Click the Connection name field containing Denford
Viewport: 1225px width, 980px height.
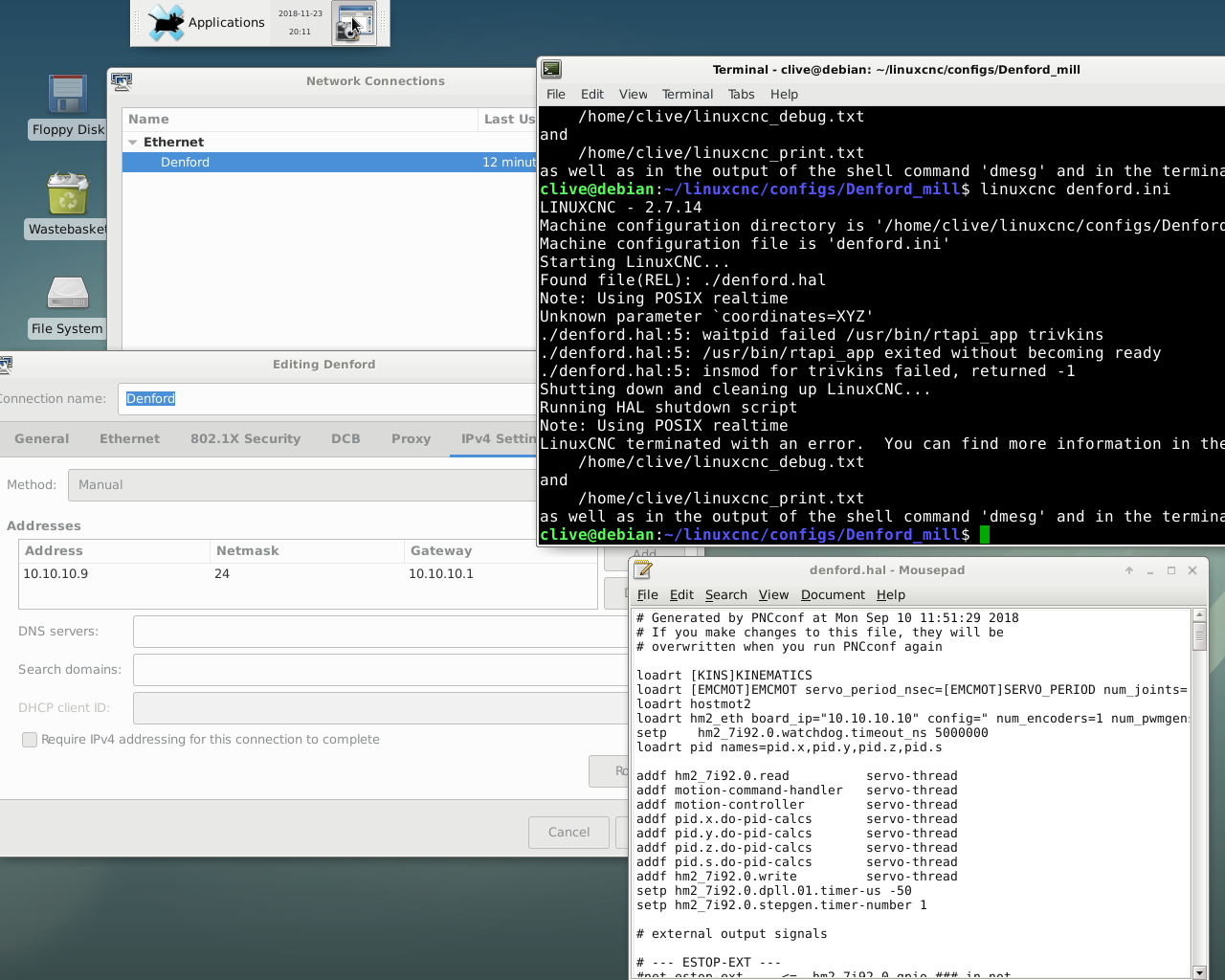327,399
